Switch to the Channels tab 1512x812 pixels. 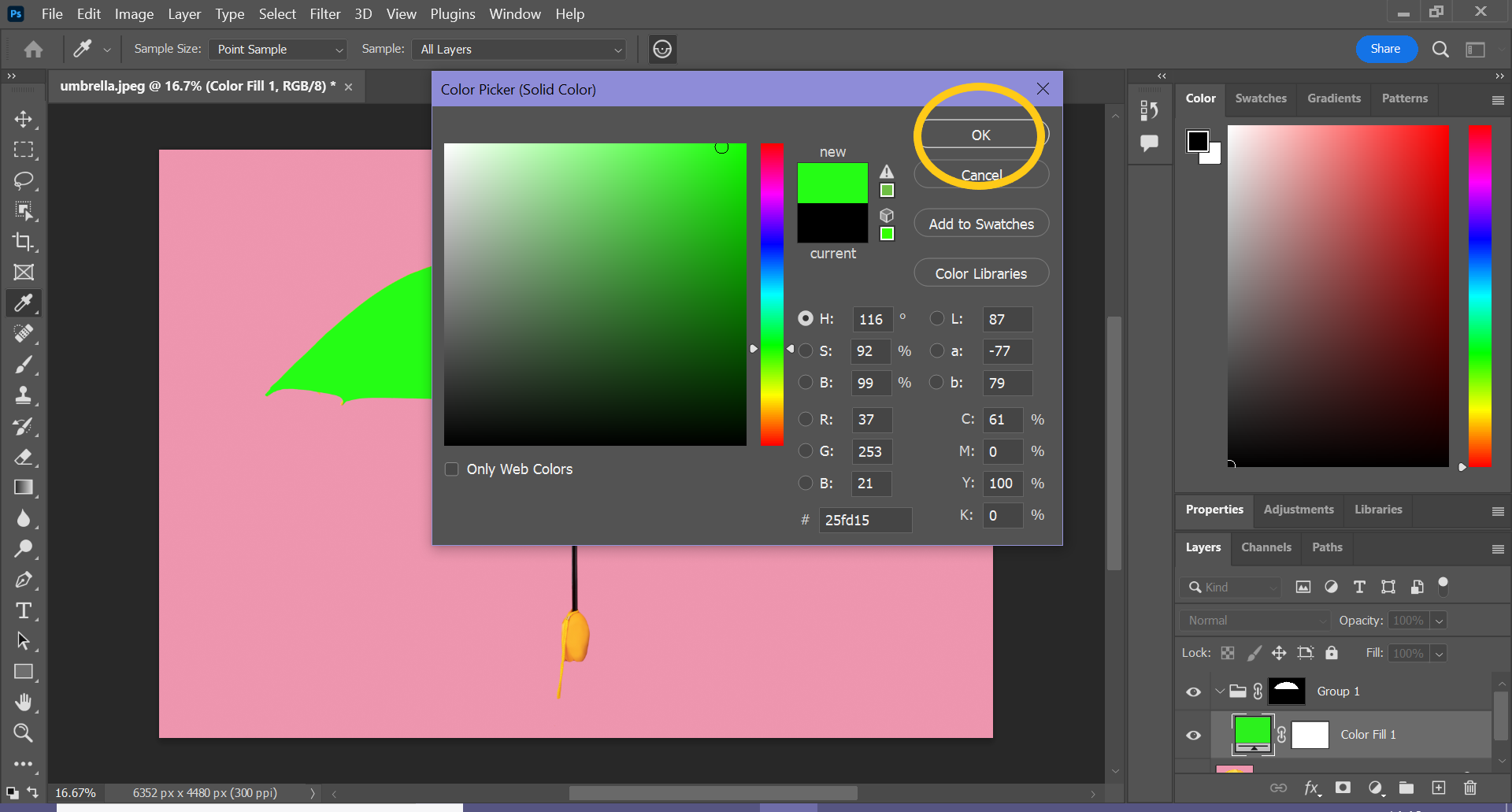(1266, 547)
